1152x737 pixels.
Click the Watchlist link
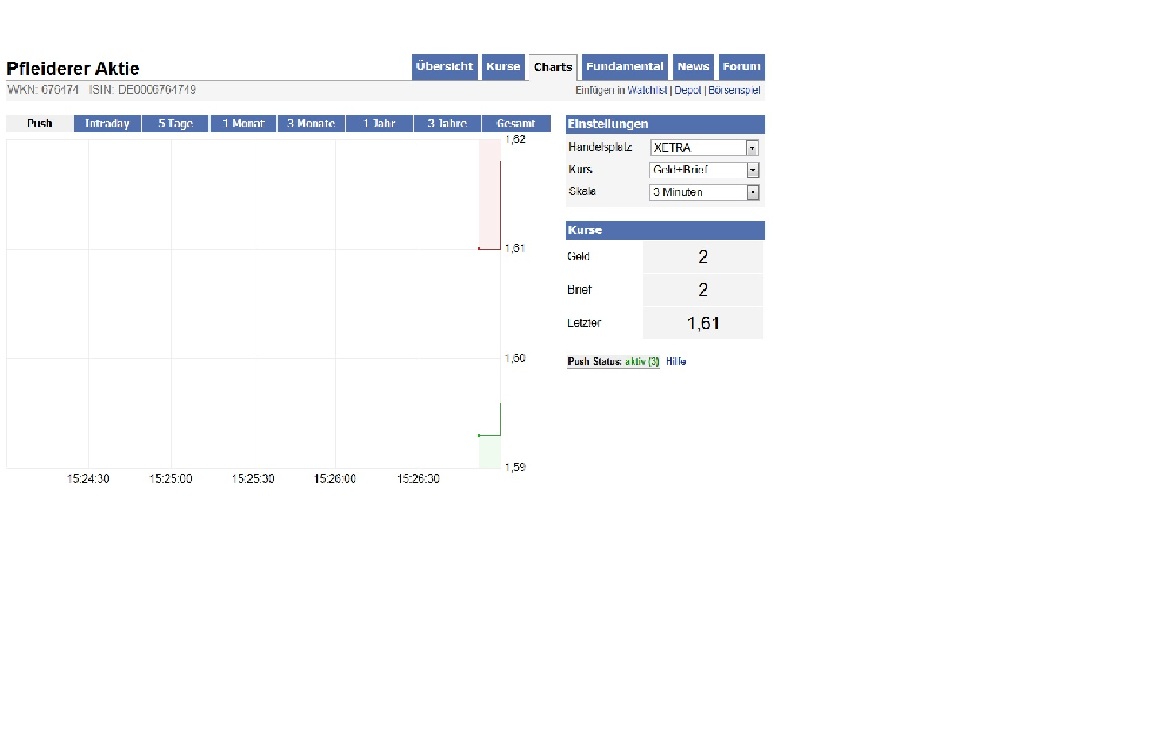point(647,90)
